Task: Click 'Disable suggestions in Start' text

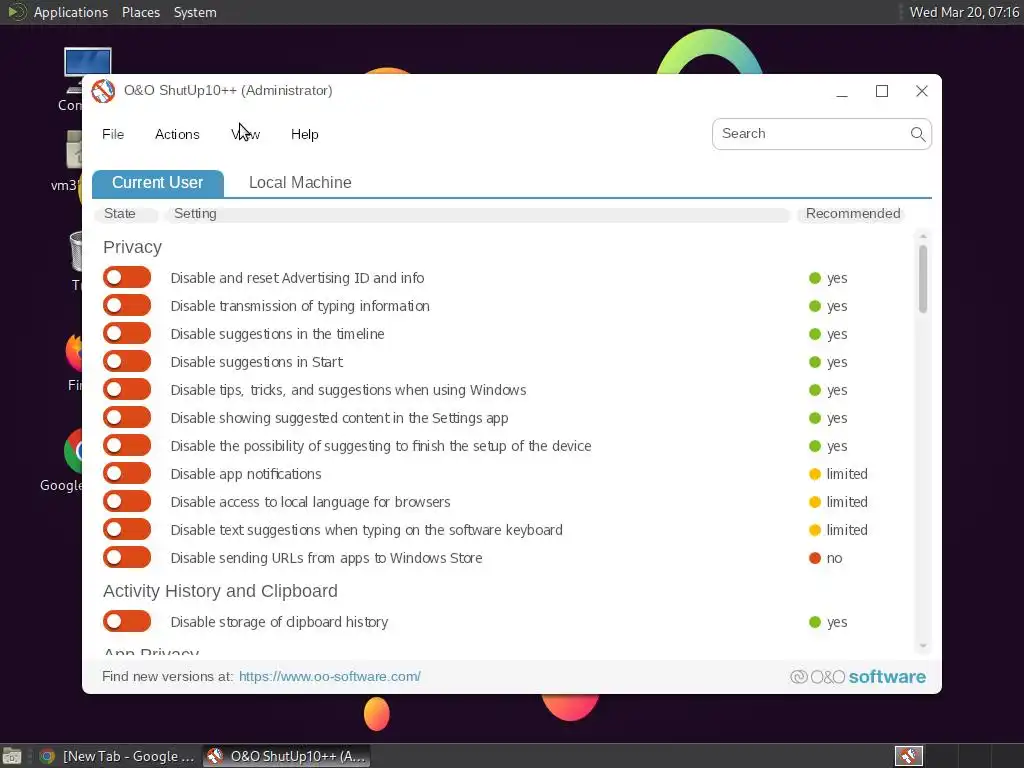Action: click(257, 362)
